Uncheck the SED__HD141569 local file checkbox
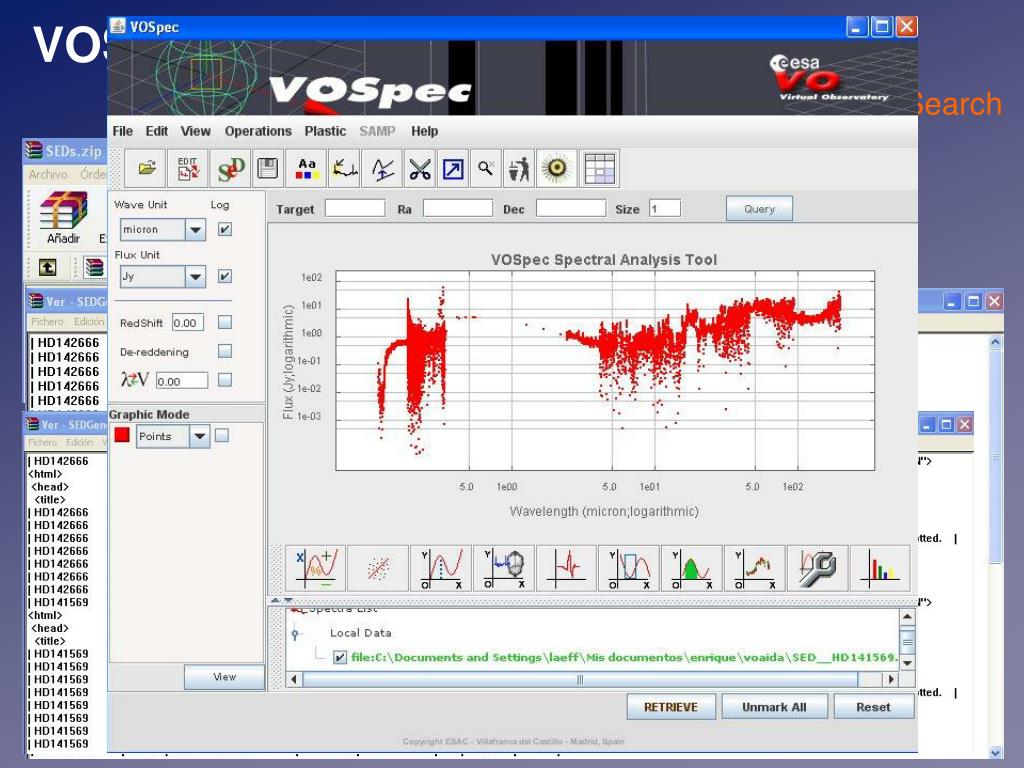 click(340, 658)
